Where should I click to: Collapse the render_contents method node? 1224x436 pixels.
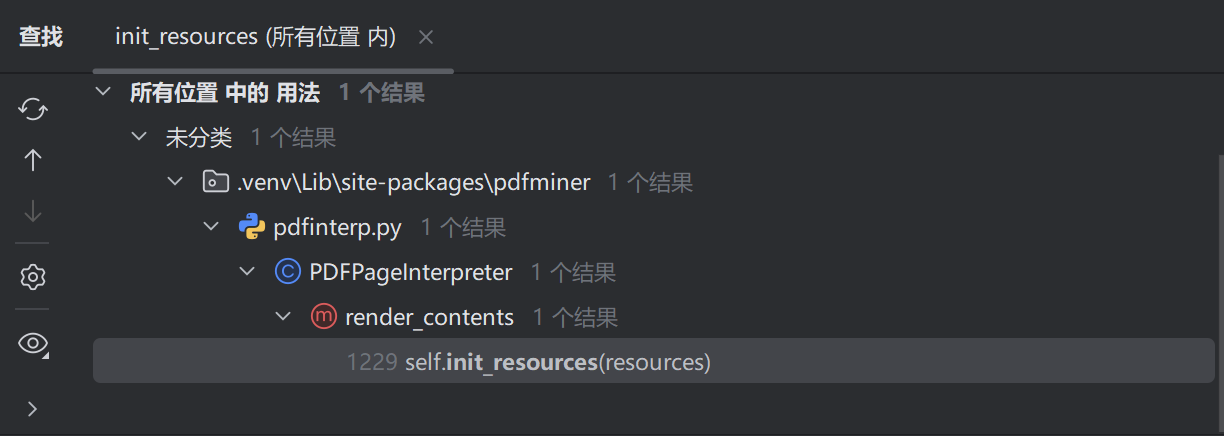[283, 317]
